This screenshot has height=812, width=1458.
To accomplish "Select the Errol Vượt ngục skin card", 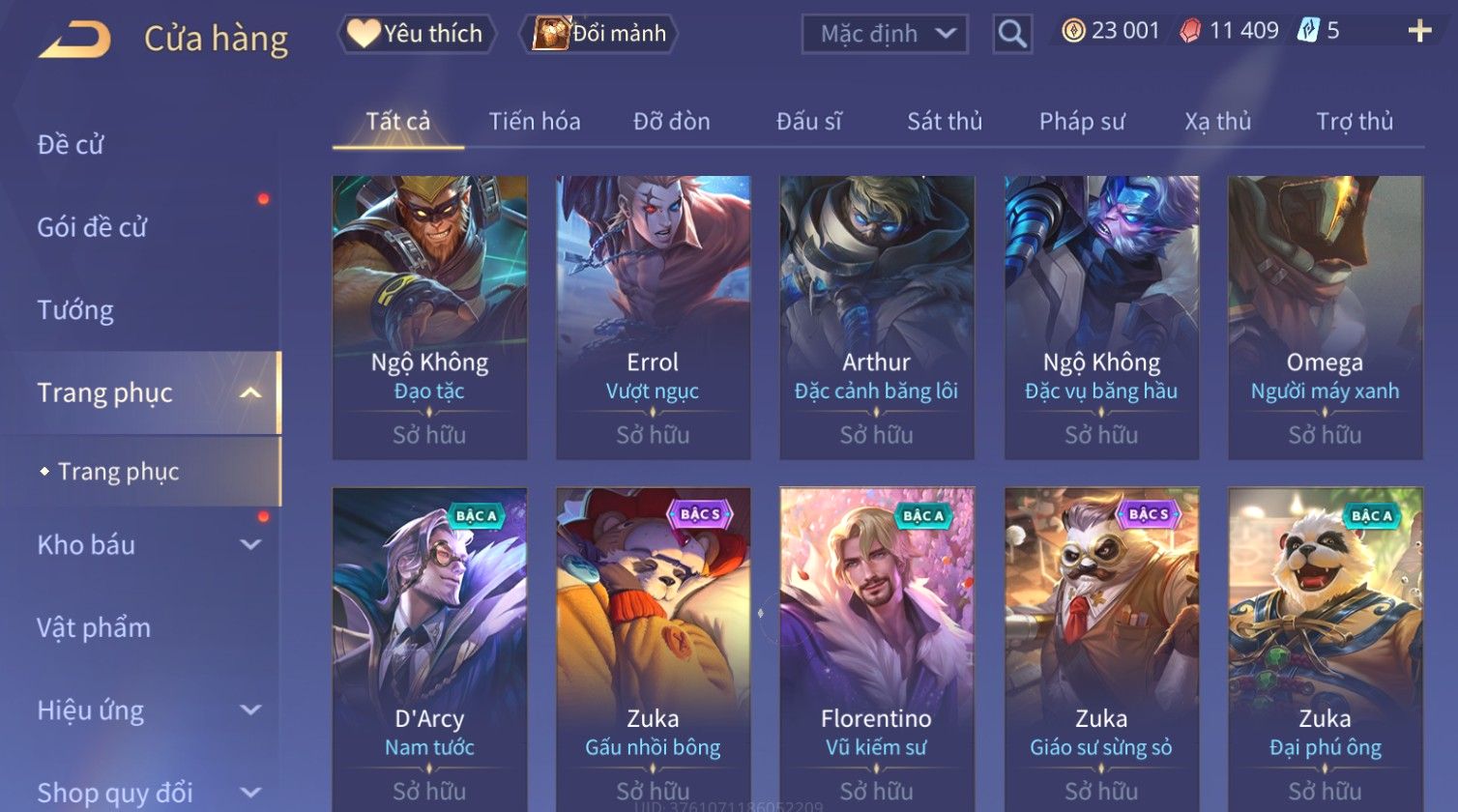I will [653, 317].
